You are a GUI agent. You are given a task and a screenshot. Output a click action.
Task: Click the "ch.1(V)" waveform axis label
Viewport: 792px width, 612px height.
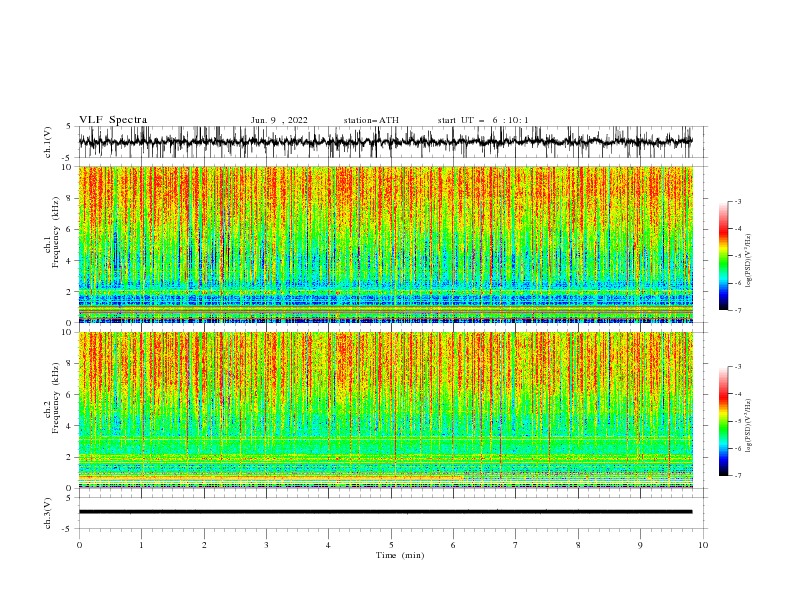tap(48, 142)
